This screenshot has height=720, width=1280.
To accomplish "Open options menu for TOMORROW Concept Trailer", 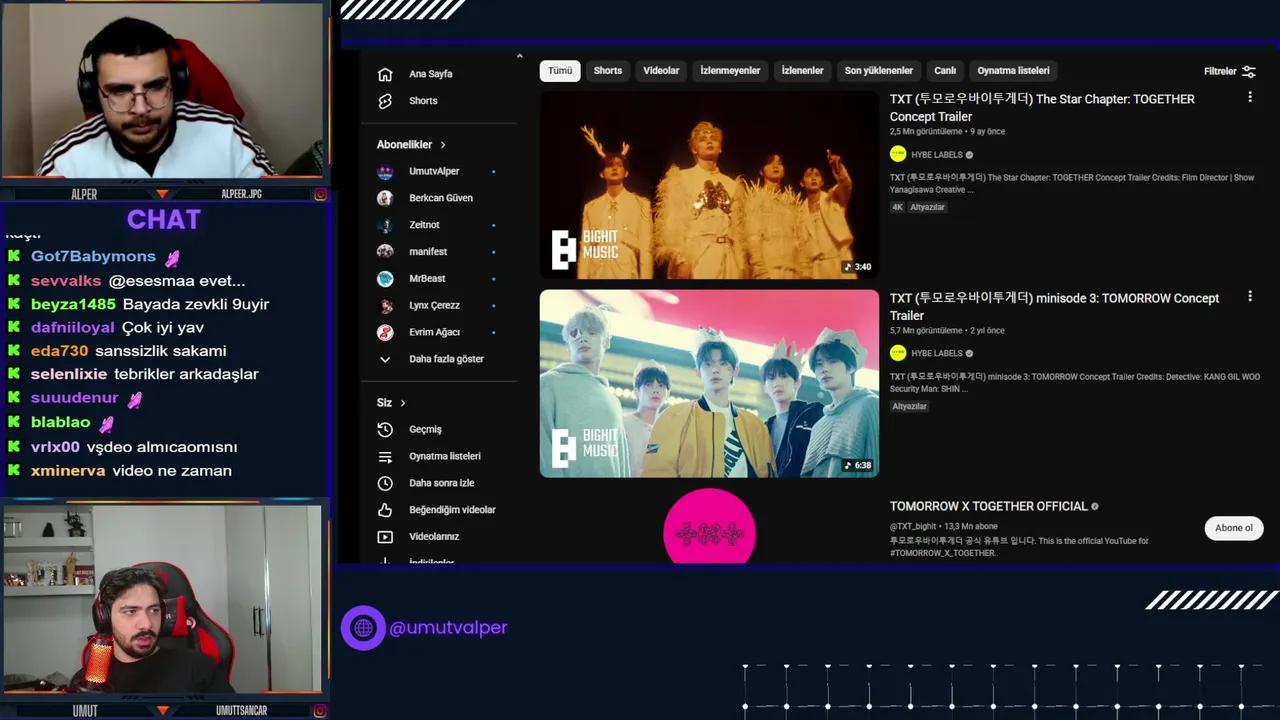I will 1250,297.
